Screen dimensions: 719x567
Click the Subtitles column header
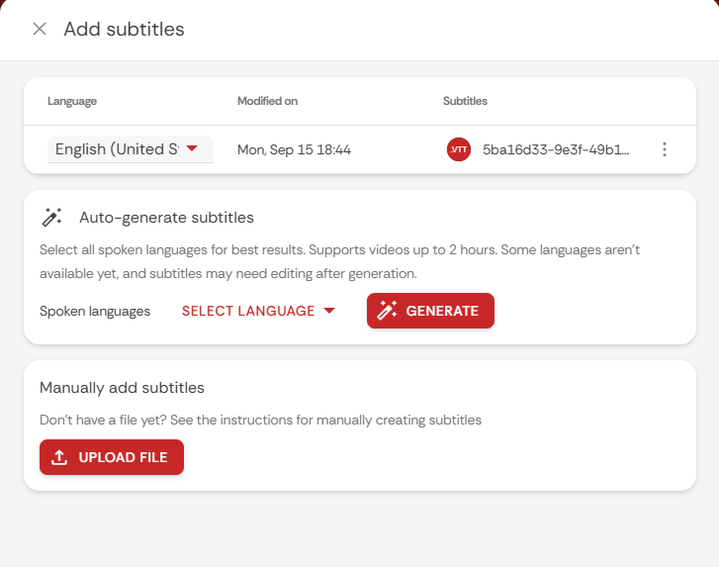pos(465,101)
